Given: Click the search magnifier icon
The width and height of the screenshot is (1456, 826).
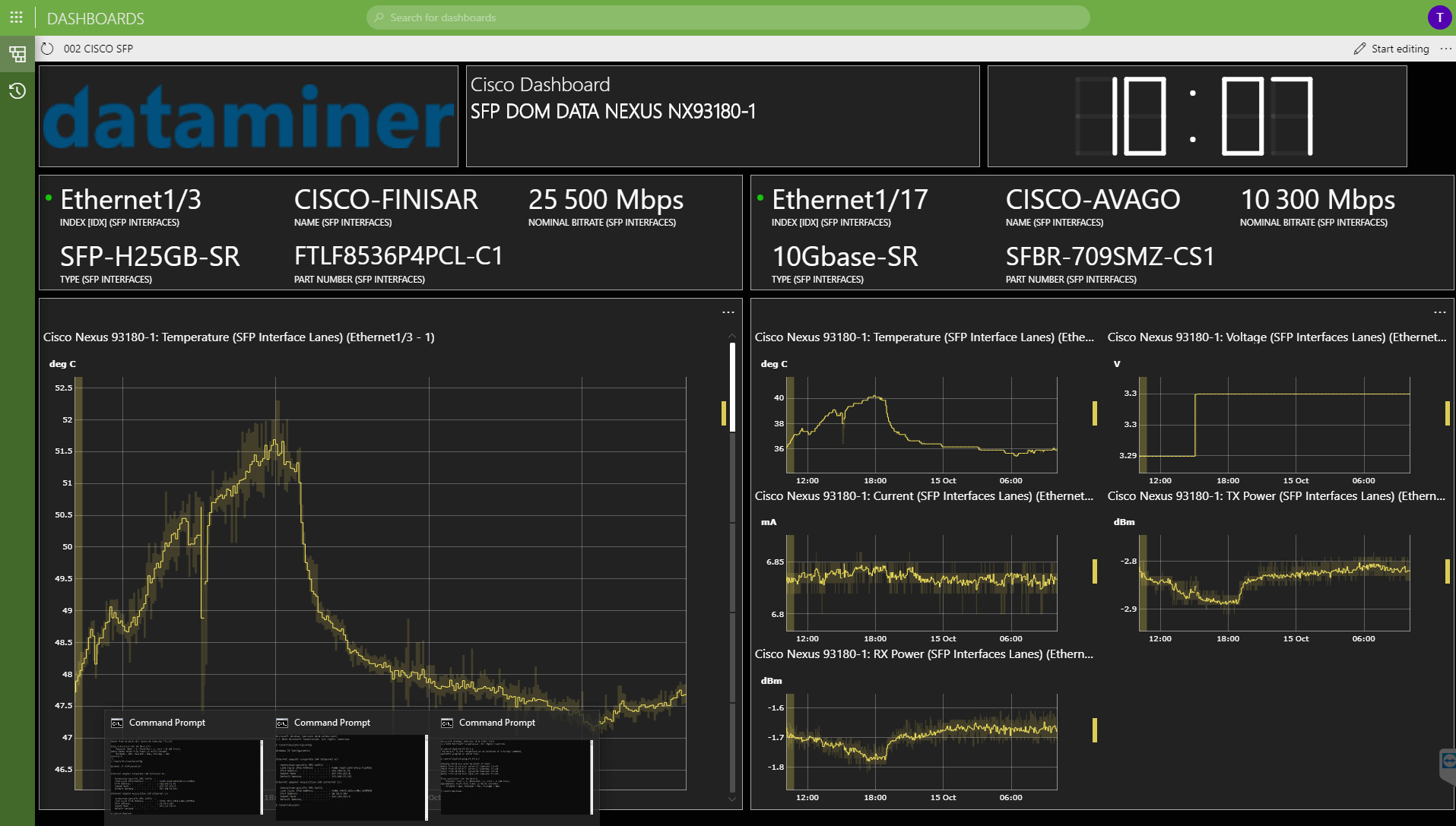Looking at the screenshot, I should click(x=379, y=17).
